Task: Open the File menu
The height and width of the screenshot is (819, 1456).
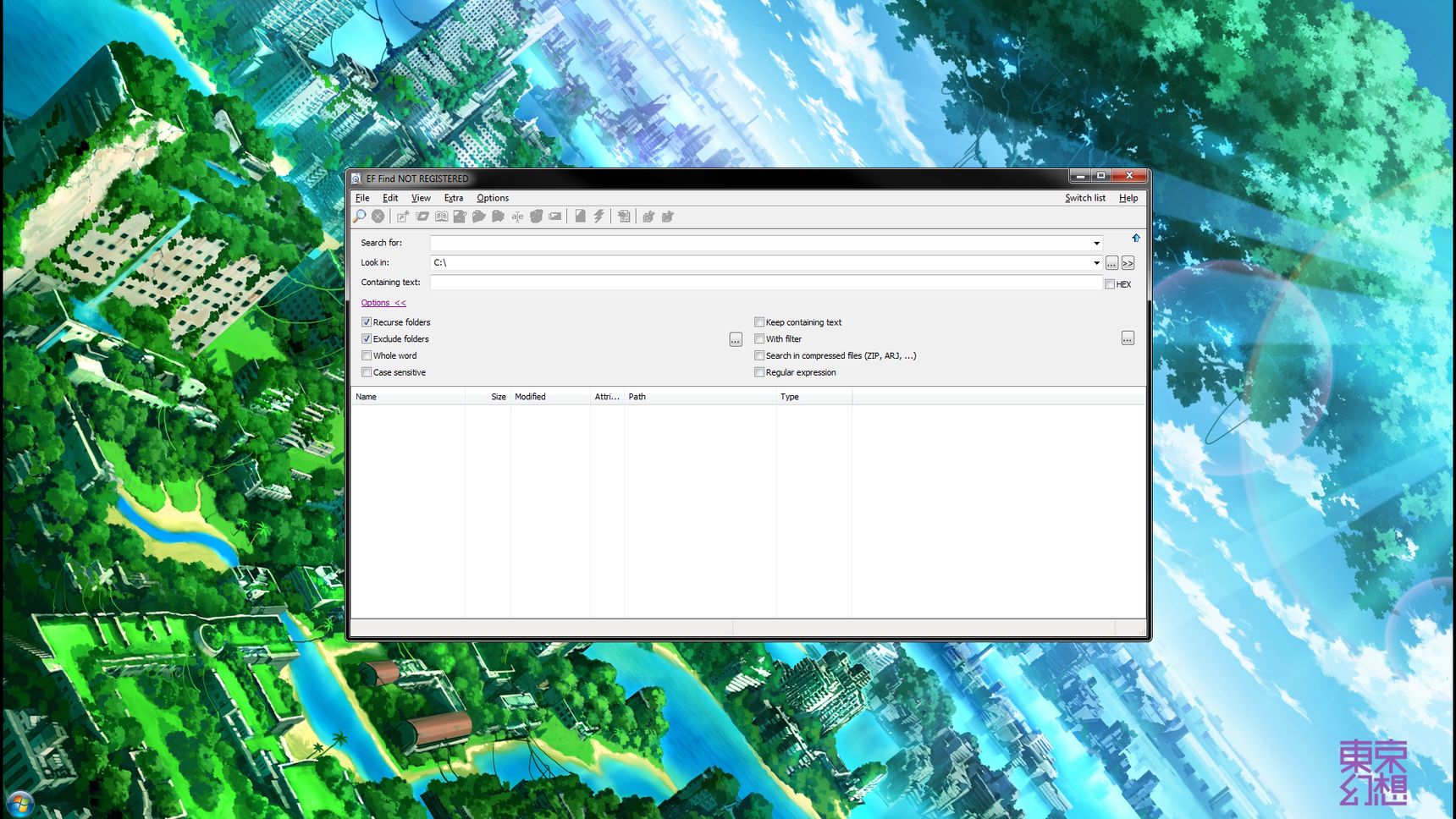Action: [362, 198]
